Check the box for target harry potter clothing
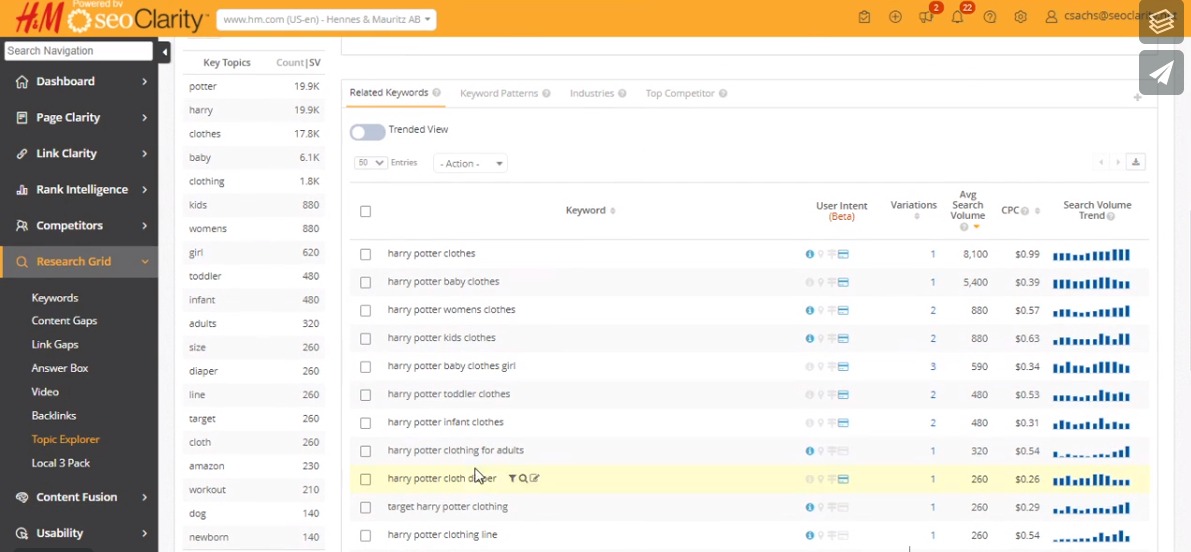Screen dimensions: 1191x552 coord(365,507)
